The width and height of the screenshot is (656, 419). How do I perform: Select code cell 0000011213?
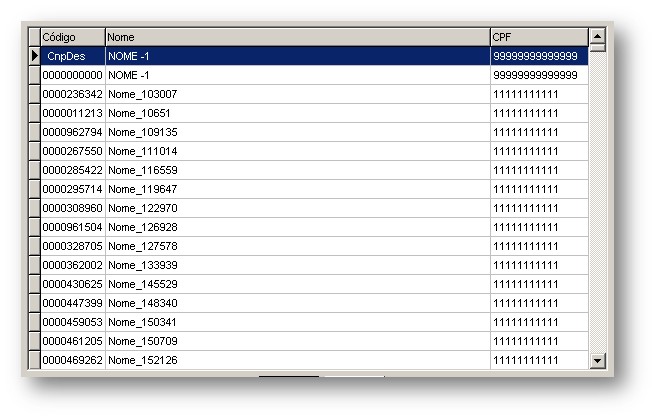73,113
